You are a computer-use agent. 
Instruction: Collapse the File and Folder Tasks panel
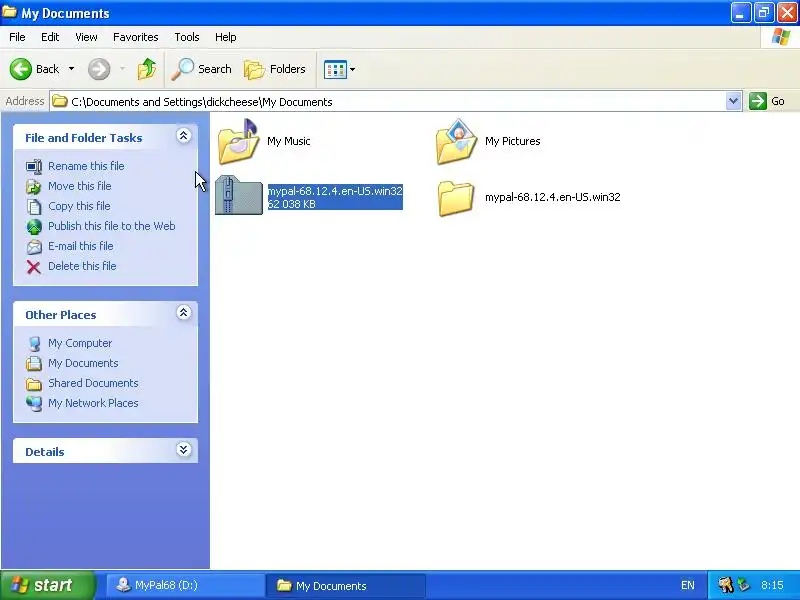coord(184,136)
